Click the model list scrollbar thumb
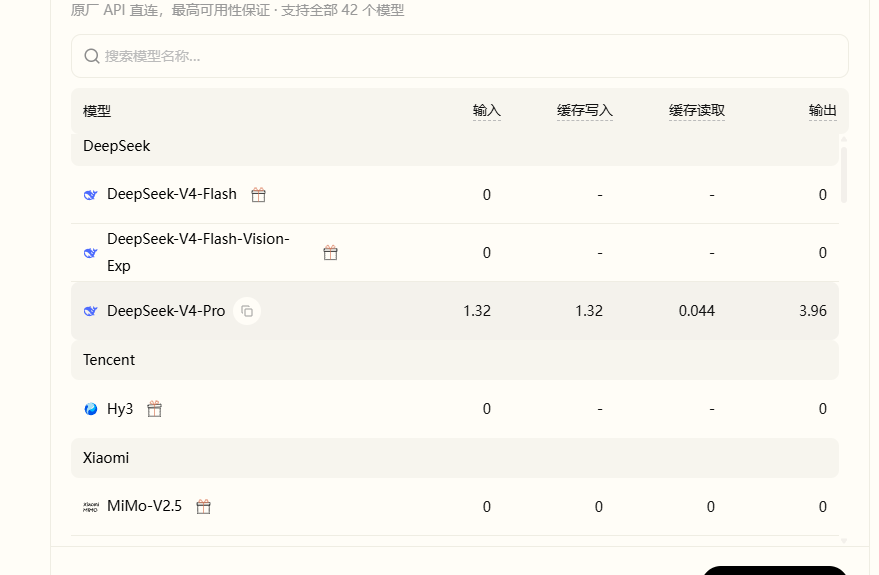 point(844,174)
